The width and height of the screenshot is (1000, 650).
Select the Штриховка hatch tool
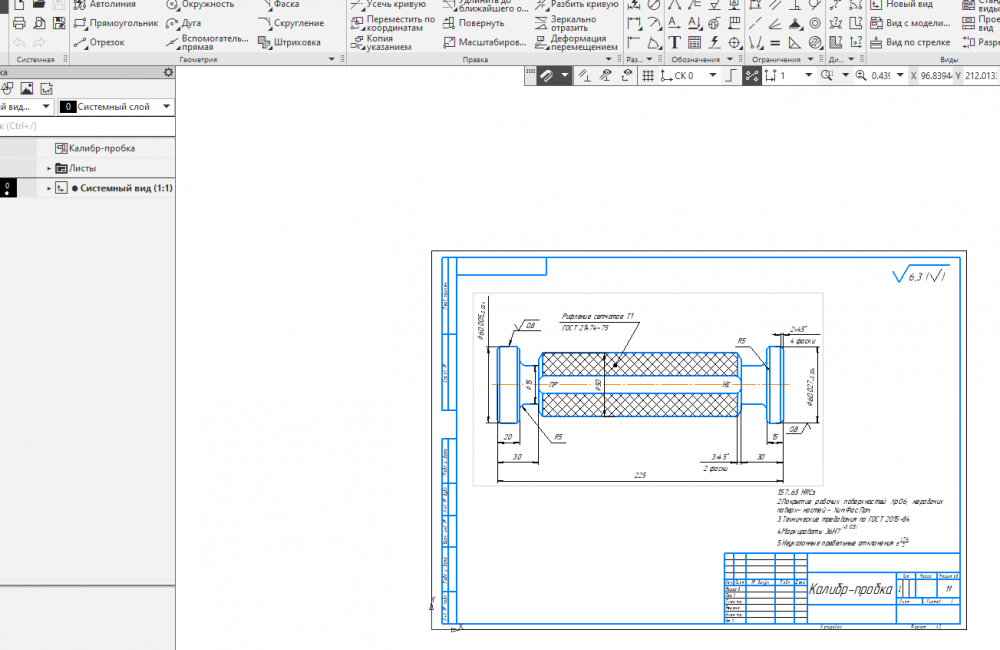[x=289, y=42]
